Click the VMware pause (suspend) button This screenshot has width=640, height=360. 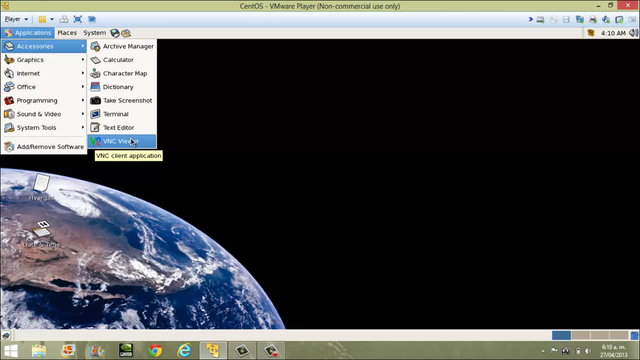pos(42,19)
